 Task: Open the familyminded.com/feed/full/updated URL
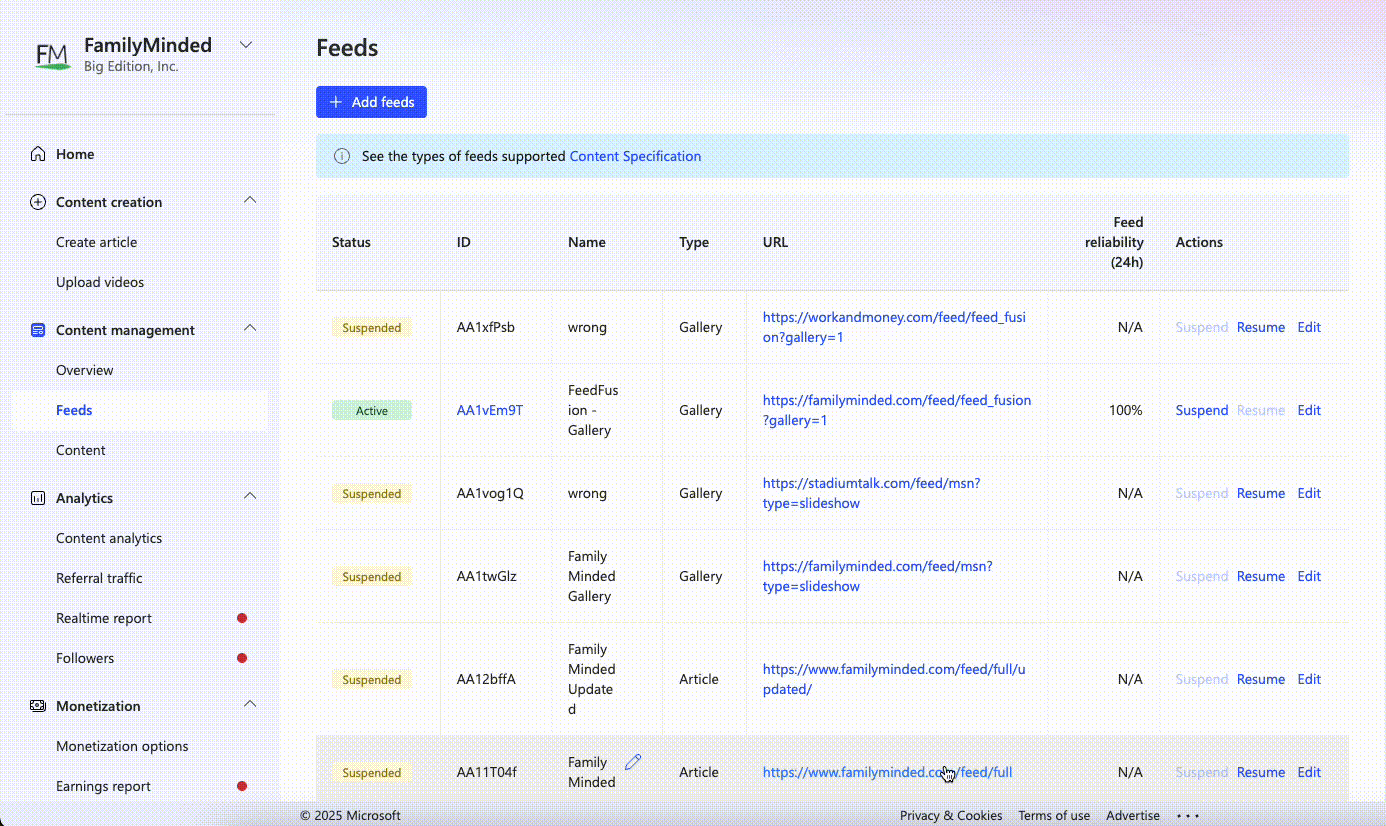pyautogui.click(x=894, y=679)
